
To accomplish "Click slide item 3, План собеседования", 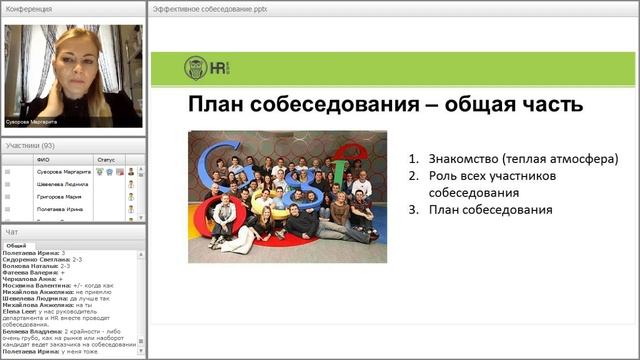I will click(x=490, y=210).
